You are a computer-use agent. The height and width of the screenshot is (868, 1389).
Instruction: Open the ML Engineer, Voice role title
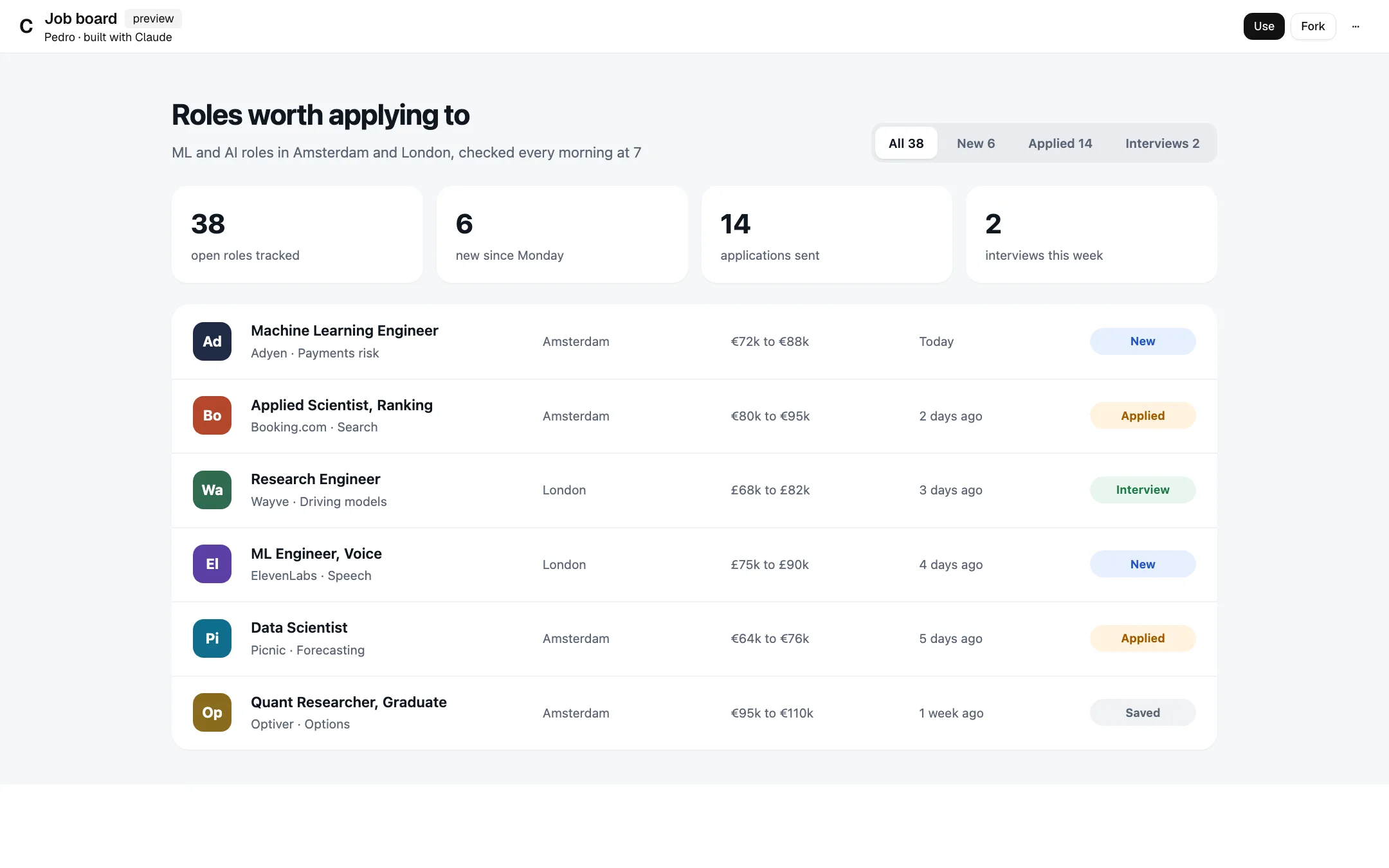[x=316, y=554]
